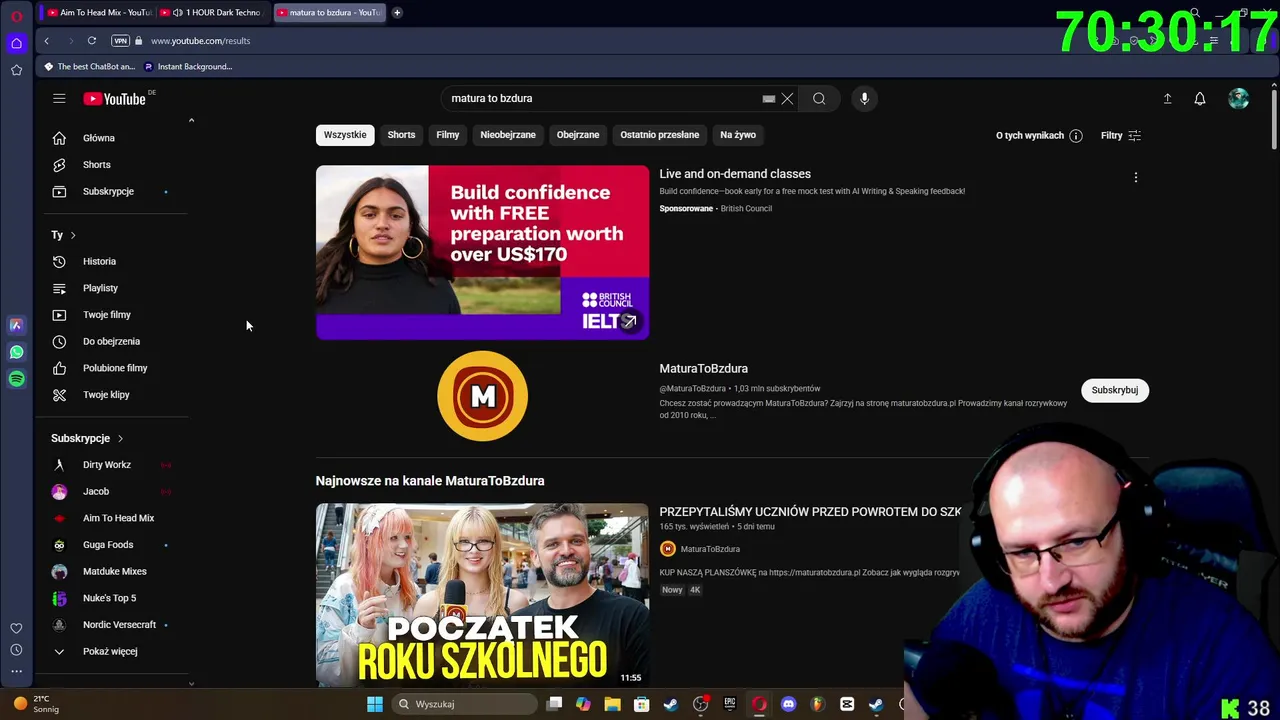Open Opera sidebar bookmarks star icon

(16, 70)
